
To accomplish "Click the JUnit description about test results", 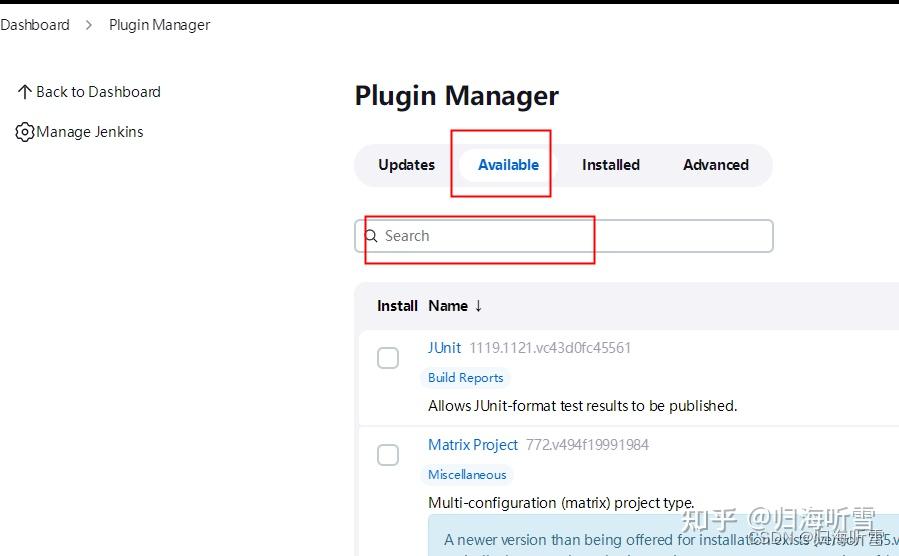I will click(583, 406).
